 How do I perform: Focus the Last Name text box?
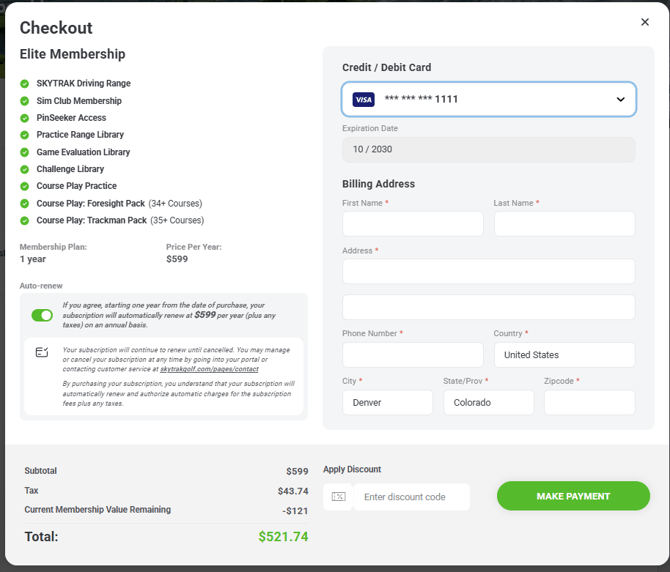(564, 224)
